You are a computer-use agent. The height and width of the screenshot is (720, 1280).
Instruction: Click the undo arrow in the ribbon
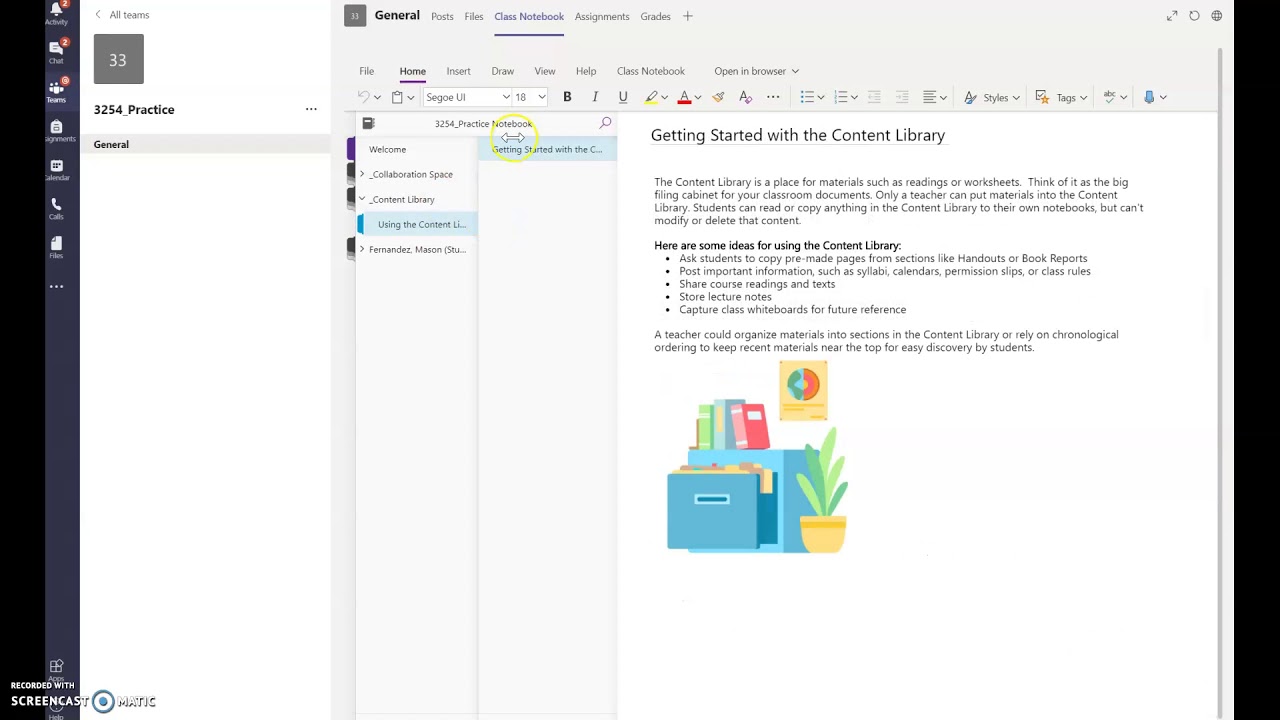point(364,97)
